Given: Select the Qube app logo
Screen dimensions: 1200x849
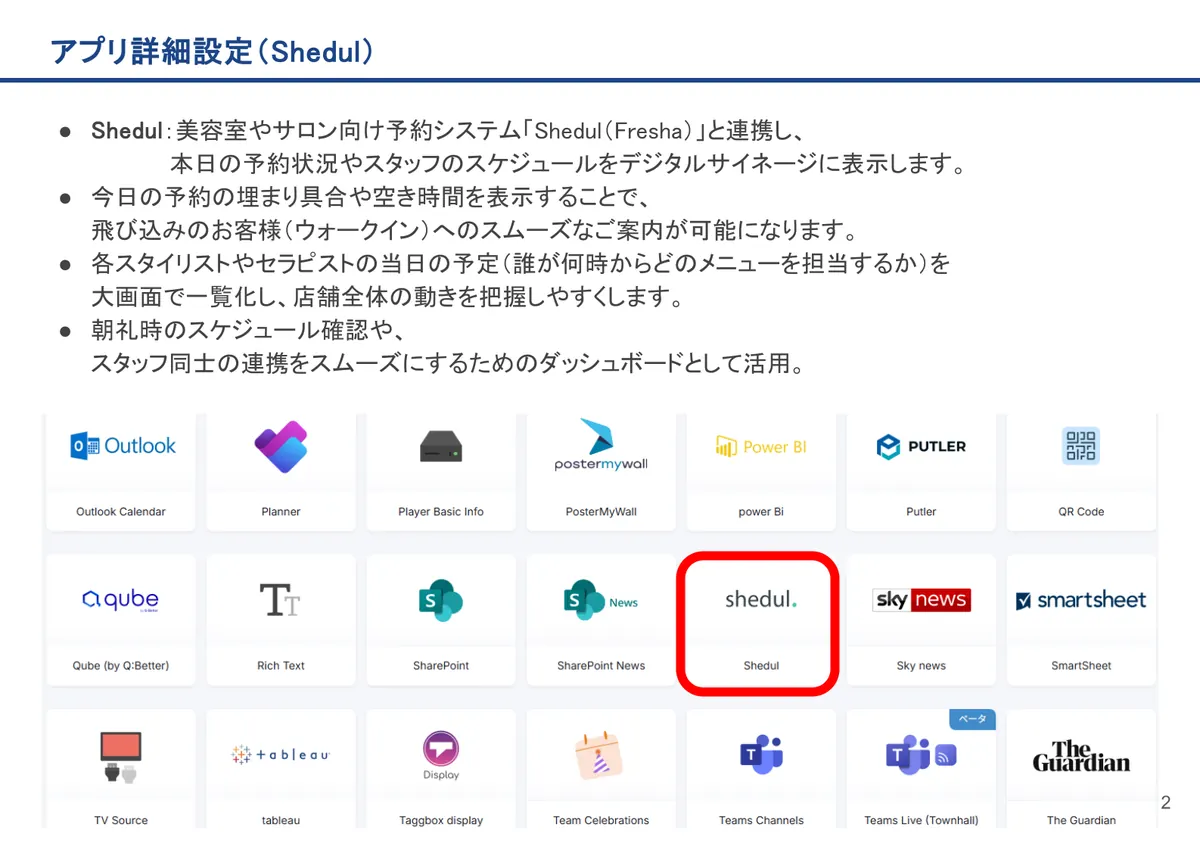Looking at the screenshot, I should point(121,600).
